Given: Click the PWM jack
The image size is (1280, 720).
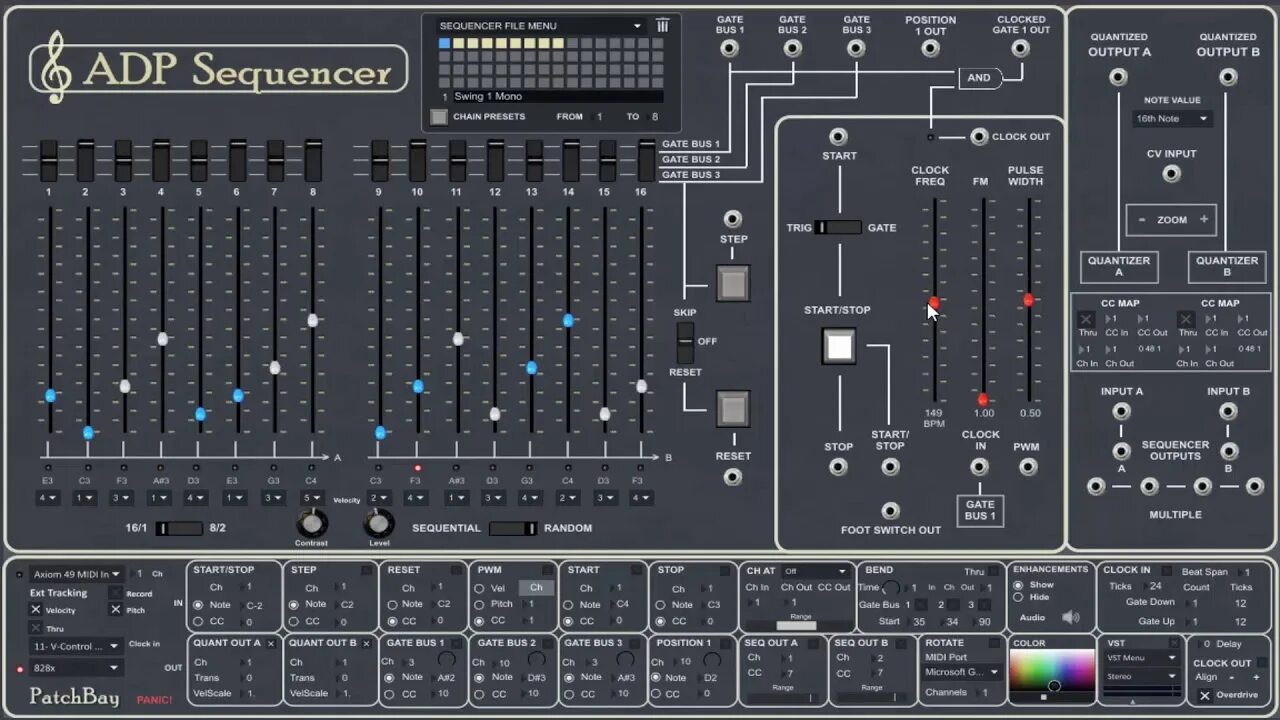Looking at the screenshot, I should click(x=1027, y=467).
